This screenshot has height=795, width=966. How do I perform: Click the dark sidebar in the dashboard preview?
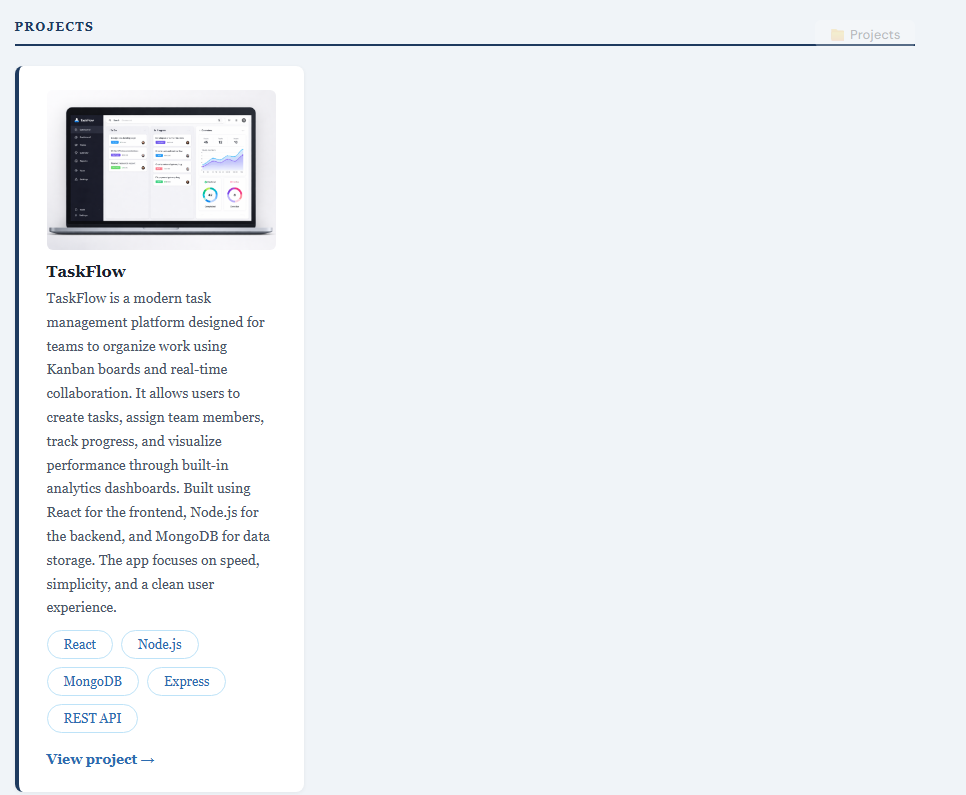pyautogui.click(x=85, y=170)
